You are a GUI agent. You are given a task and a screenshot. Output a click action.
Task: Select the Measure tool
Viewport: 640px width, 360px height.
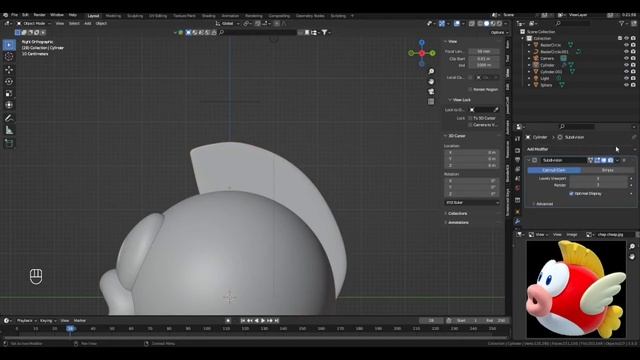coord(9,130)
